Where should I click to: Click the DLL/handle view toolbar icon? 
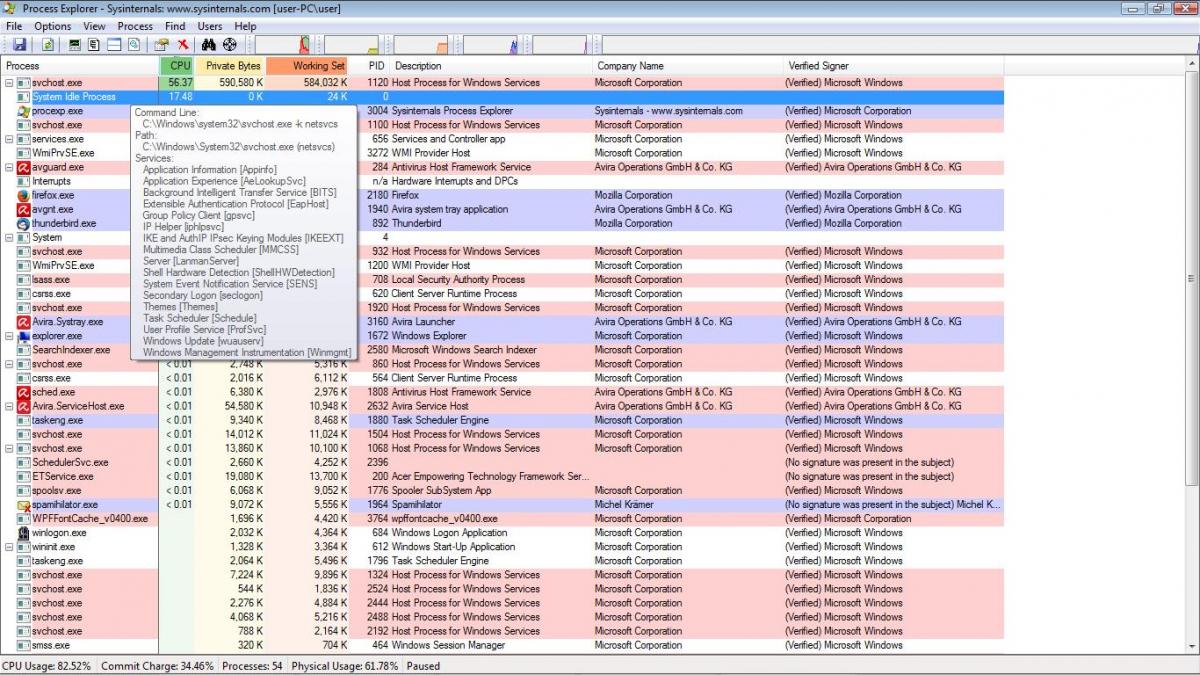pyautogui.click(x=132, y=45)
